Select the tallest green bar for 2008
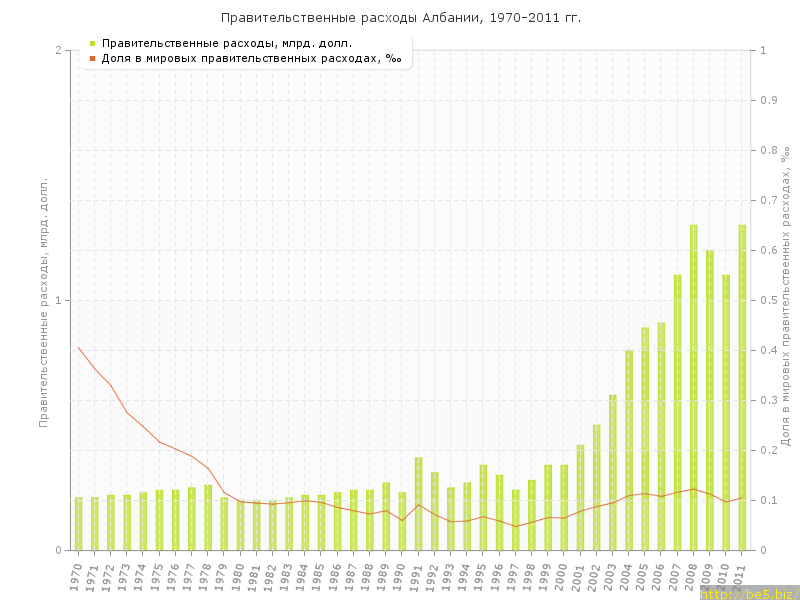 (x=694, y=388)
